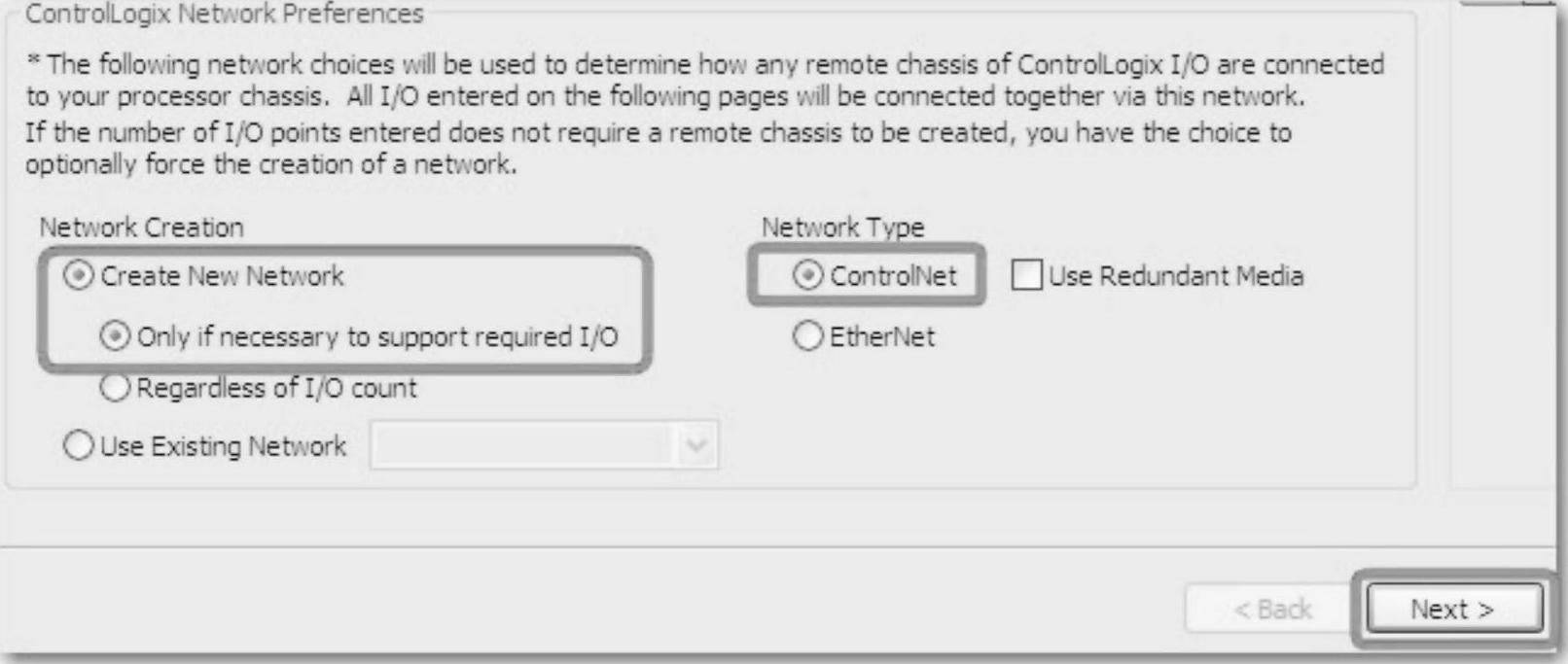Screen dimensions: 1568x664
Task: Choose the EtherNet network type radio
Action: pos(807,336)
